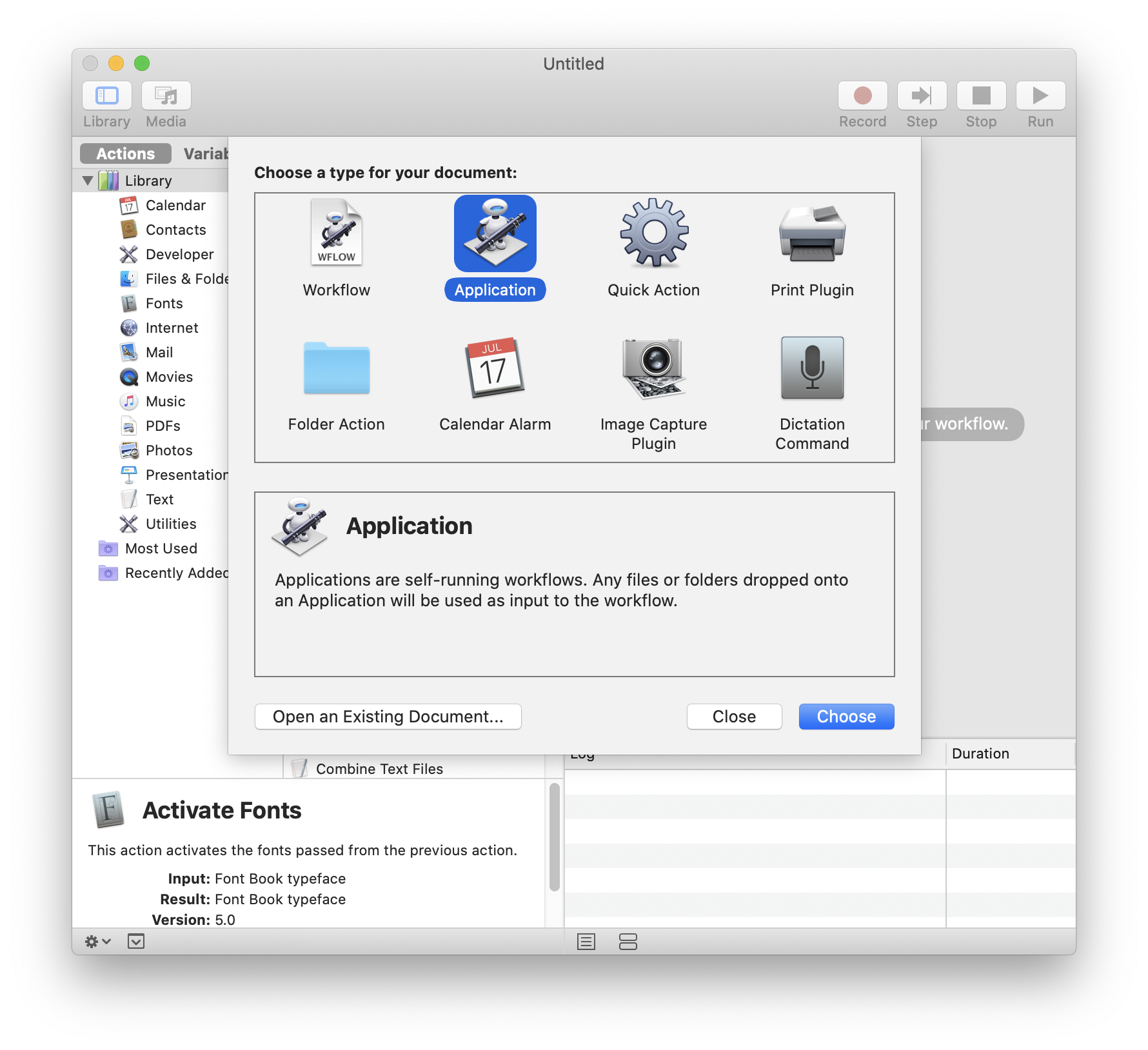Switch to the Actions tab
This screenshot has height=1050, width=1148.
pos(126,154)
